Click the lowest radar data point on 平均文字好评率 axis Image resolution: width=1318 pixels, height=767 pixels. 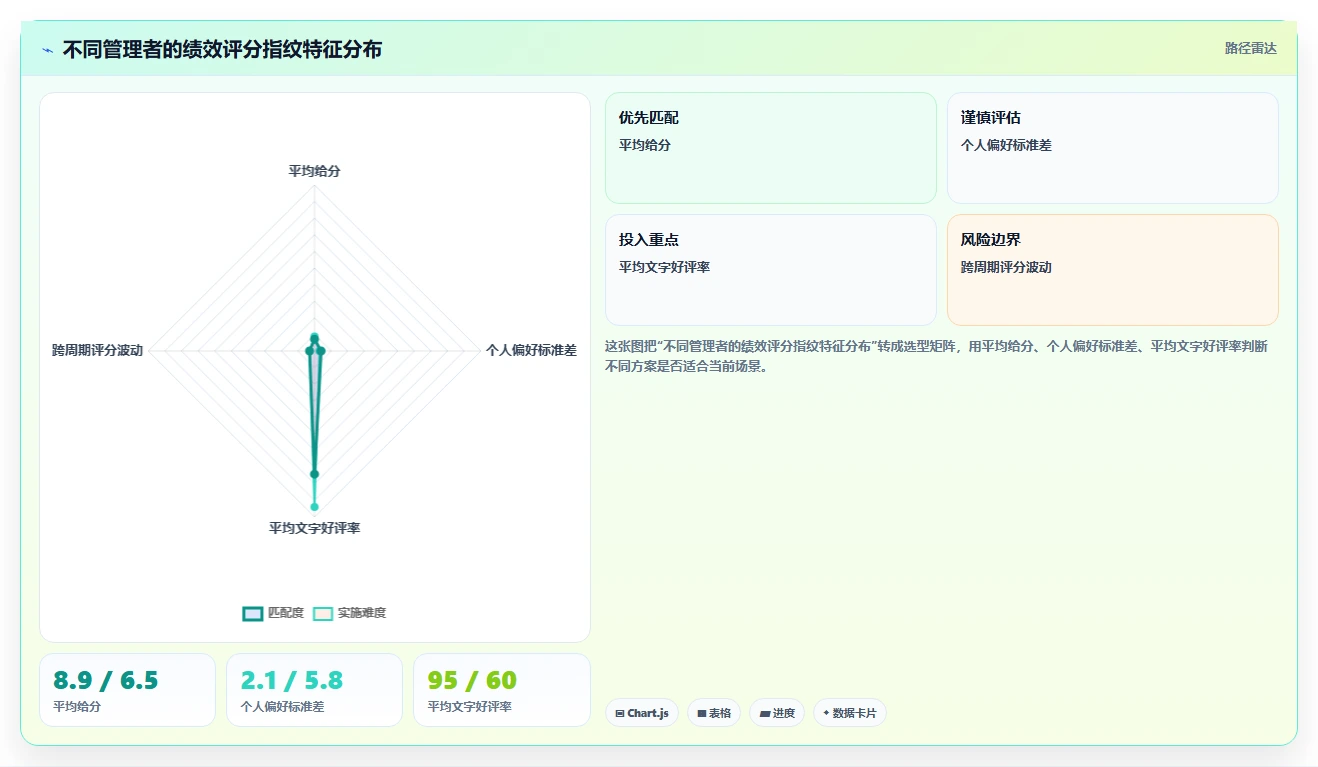[x=314, y=506]
